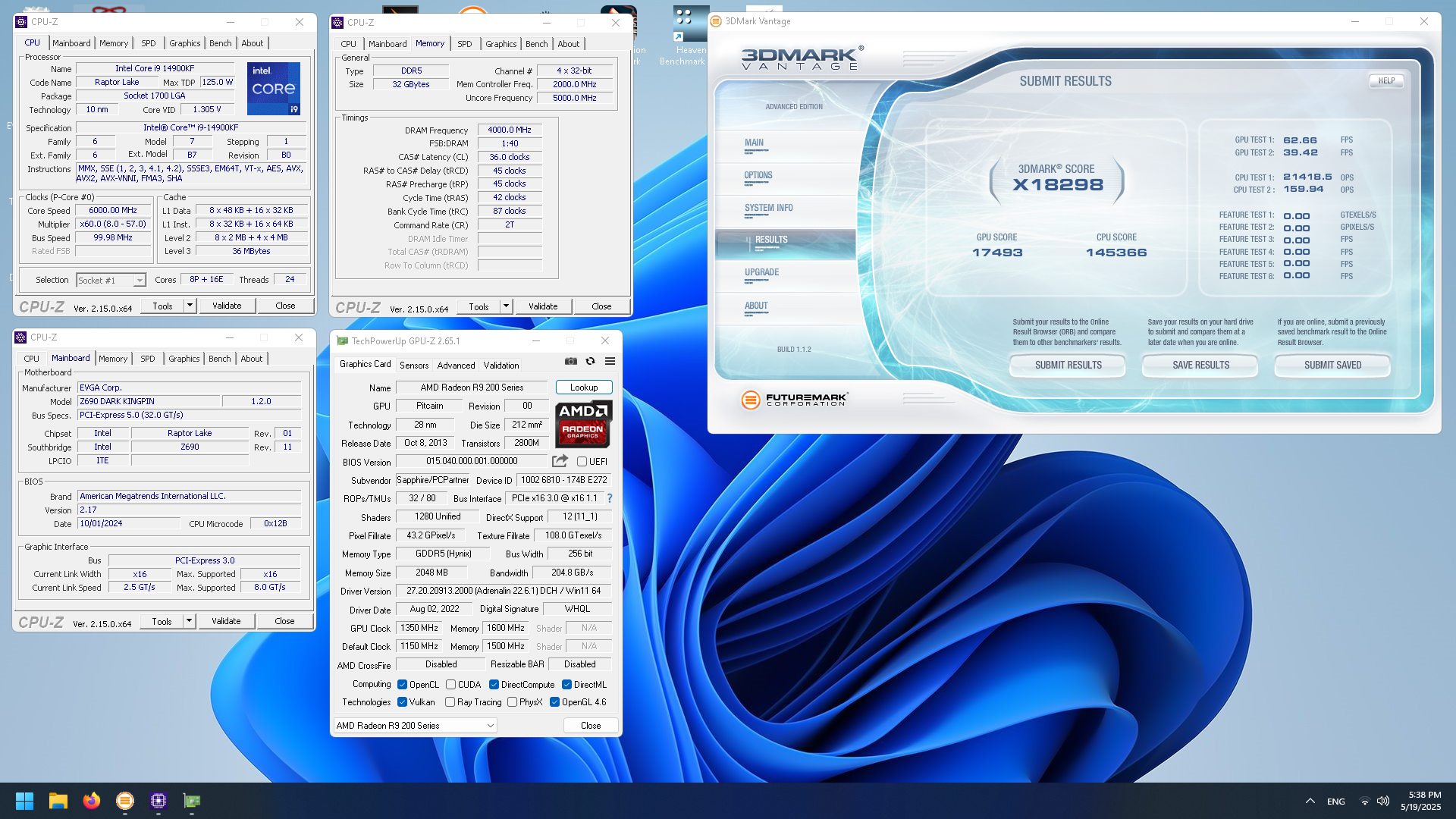
Task: Open the Validation tab in GPU-Z
Action: (x=501, y=365)
